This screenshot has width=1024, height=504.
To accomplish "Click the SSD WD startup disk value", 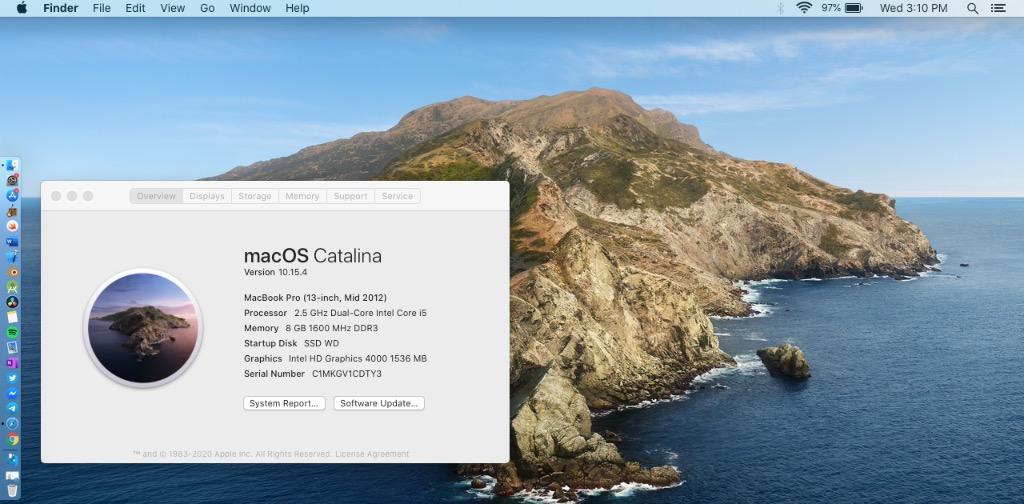I will tap(321, 343).
